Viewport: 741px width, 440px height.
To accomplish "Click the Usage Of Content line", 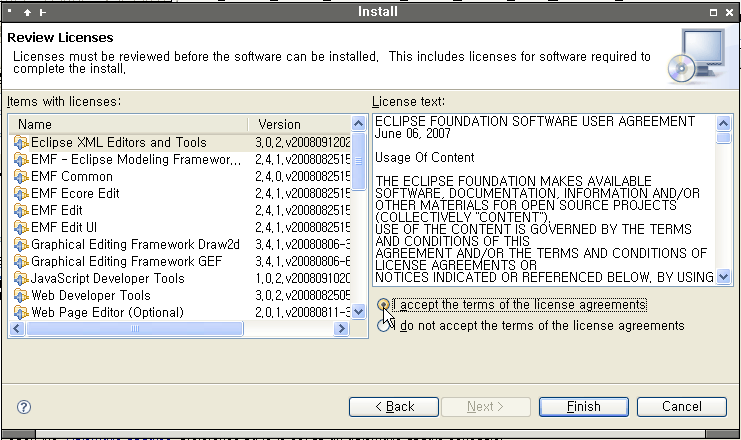I will [424, 157].
